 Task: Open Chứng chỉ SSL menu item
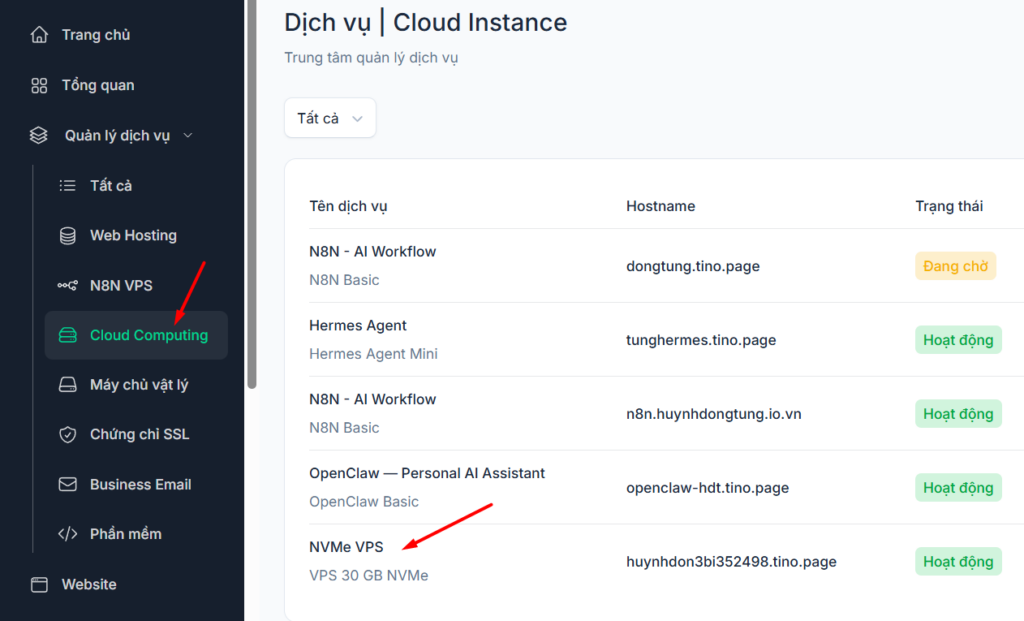(x=140, y=434)
